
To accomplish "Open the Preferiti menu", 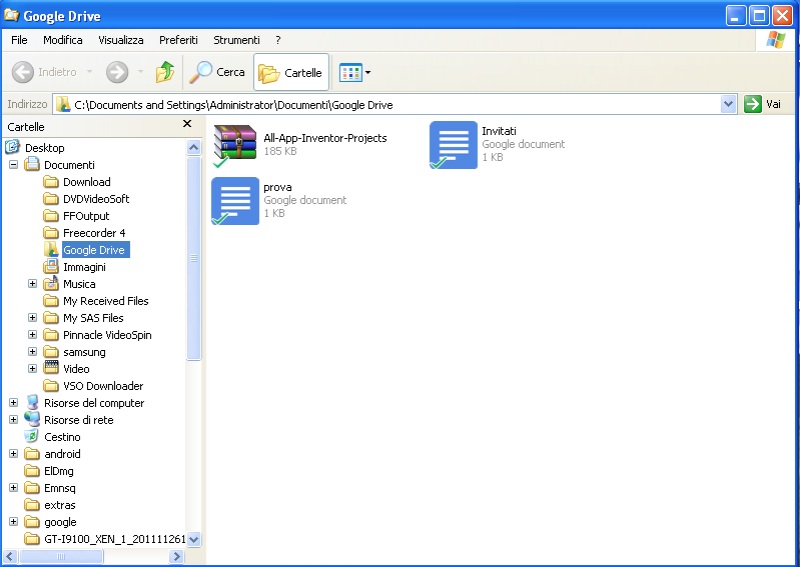I will coord(178,40).
